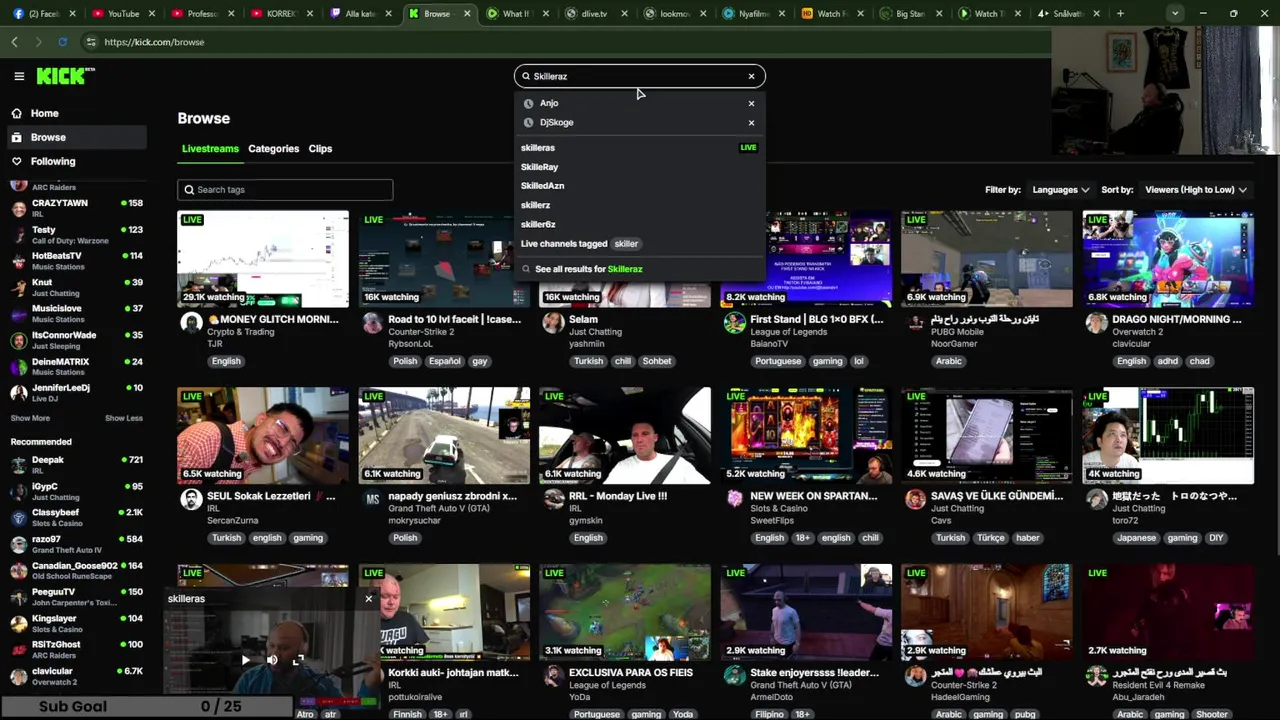
Task: Click SercanZurna streamer avatar
Action: 191,499
